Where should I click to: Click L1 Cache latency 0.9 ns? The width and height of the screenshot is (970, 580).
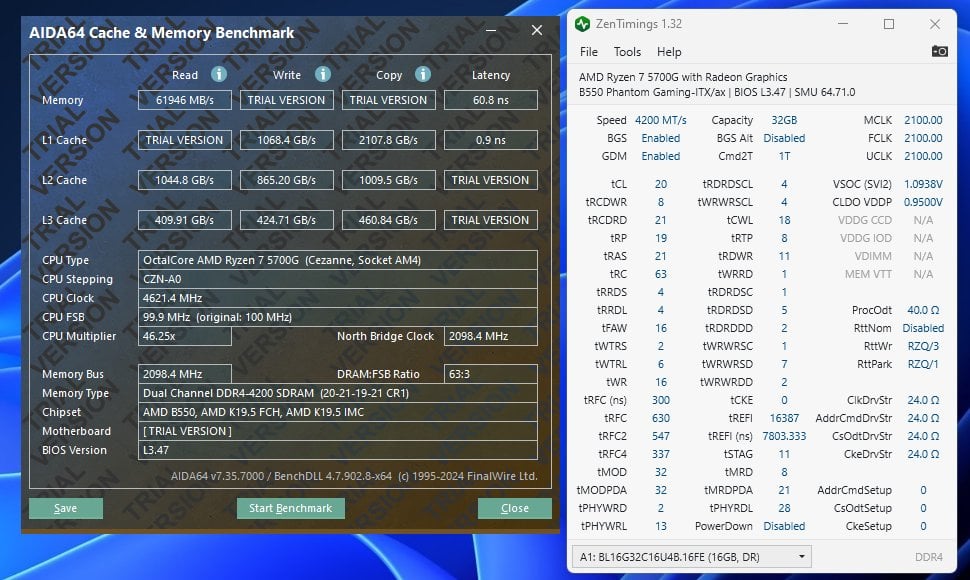491,140
